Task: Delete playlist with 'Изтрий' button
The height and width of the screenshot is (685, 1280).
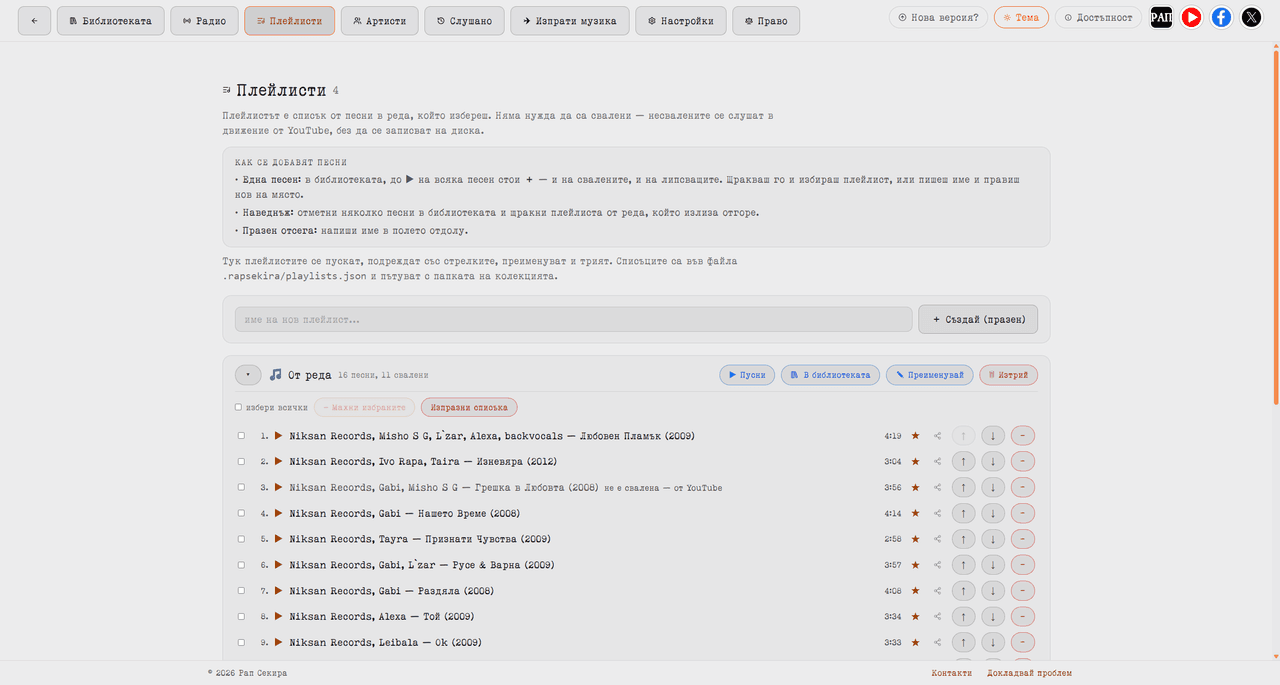Action: [x=1009, y=375]
